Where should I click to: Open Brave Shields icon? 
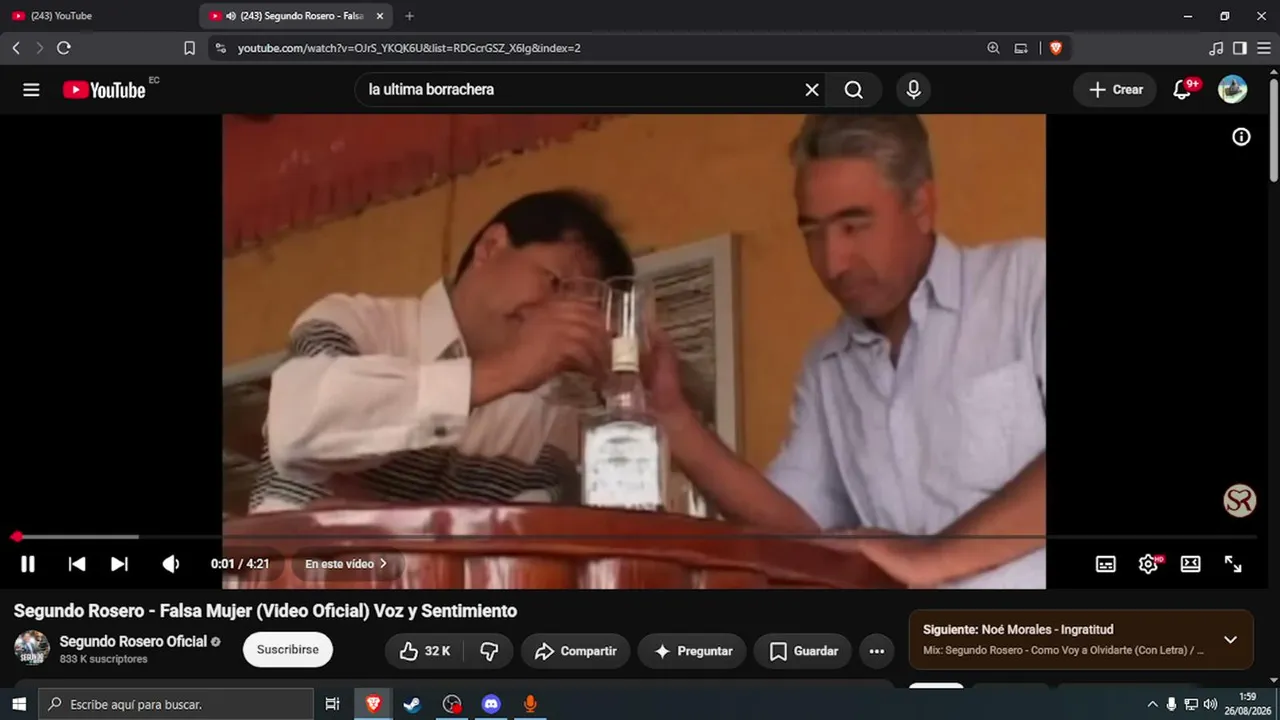click(1056, 48)
